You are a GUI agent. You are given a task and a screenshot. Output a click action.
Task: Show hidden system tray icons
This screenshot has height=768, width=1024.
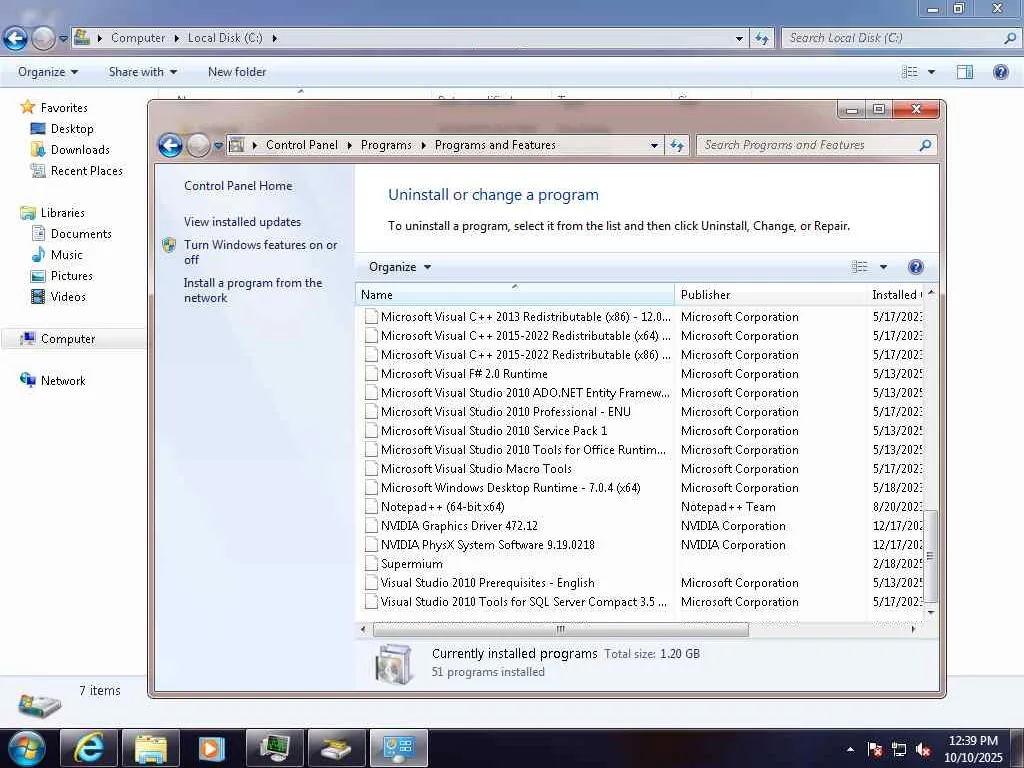click(850, 750)
